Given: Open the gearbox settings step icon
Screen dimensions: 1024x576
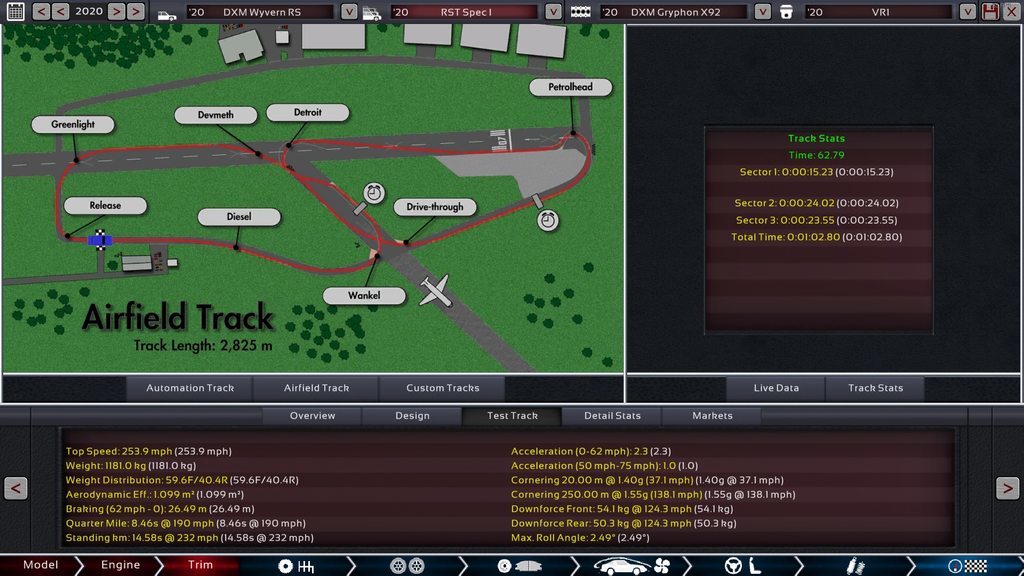Looking at the screenshot, I should tap(297, 565).
